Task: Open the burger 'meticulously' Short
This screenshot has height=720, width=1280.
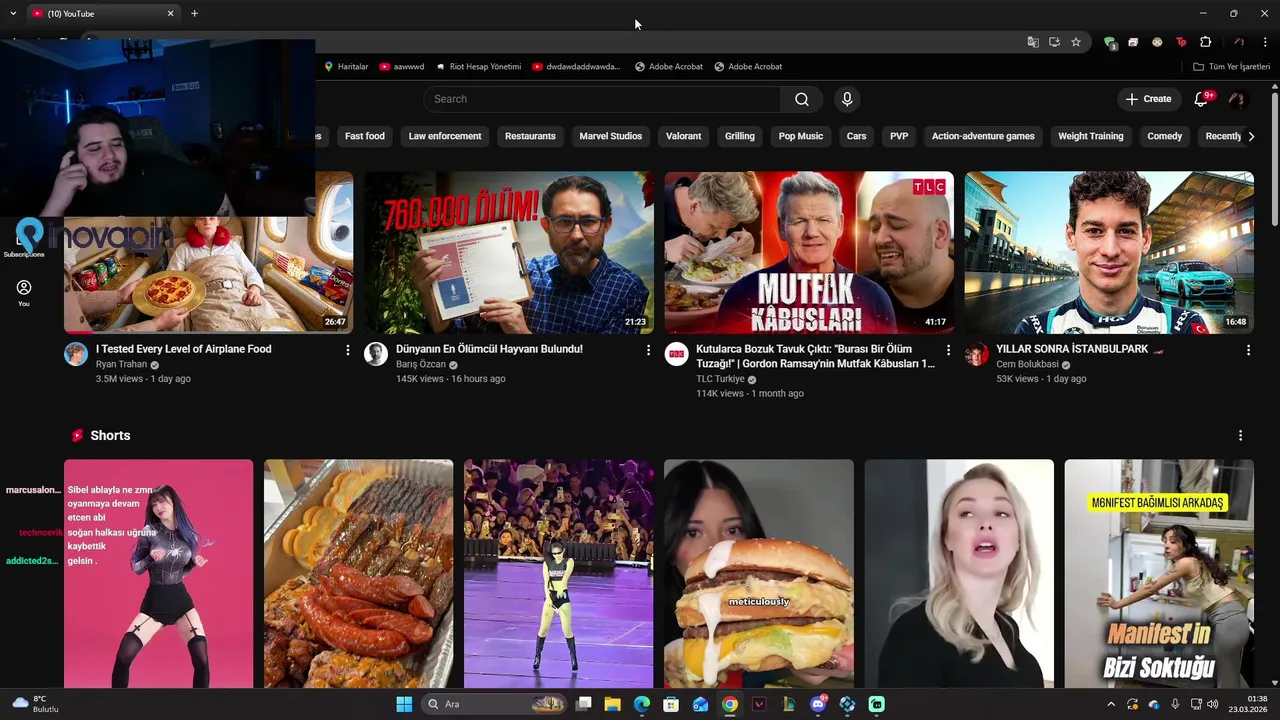Action: point(759,574)
